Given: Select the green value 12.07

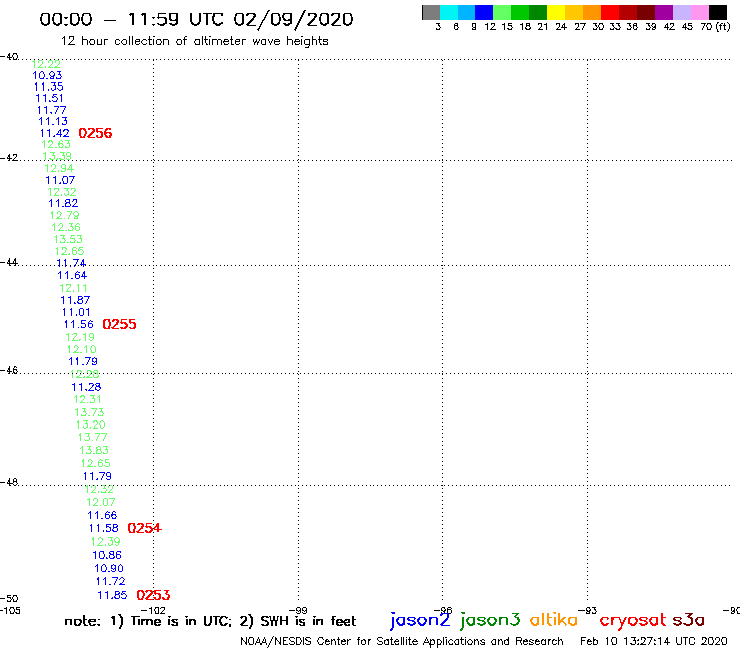Looking at the screenshot, I should [x=101, y=502].
